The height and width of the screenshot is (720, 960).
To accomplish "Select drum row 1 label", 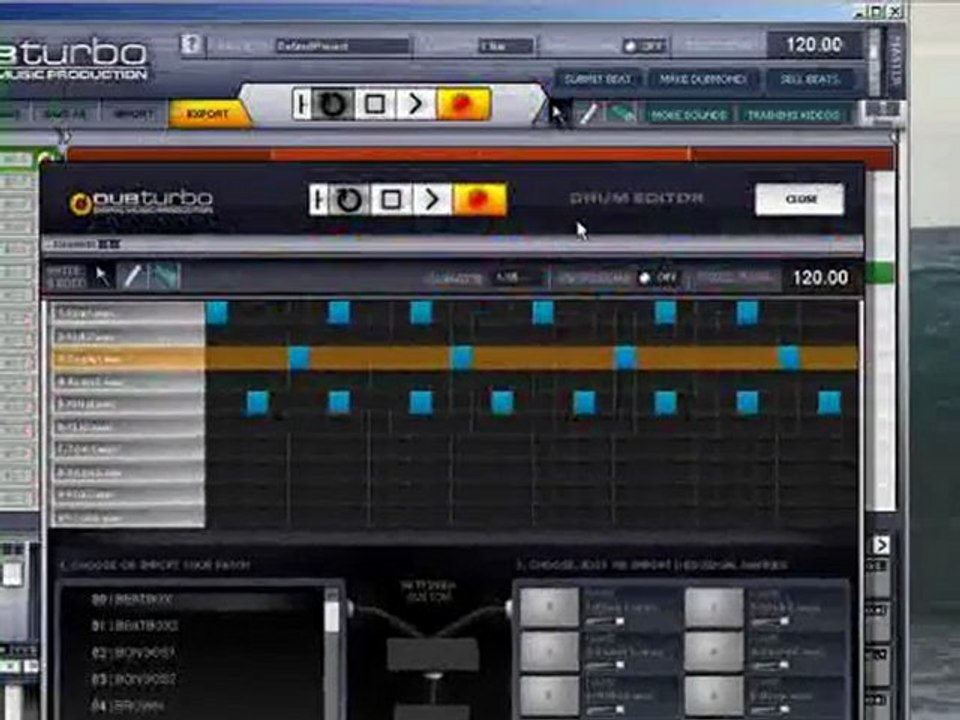I will pos(127,313).
